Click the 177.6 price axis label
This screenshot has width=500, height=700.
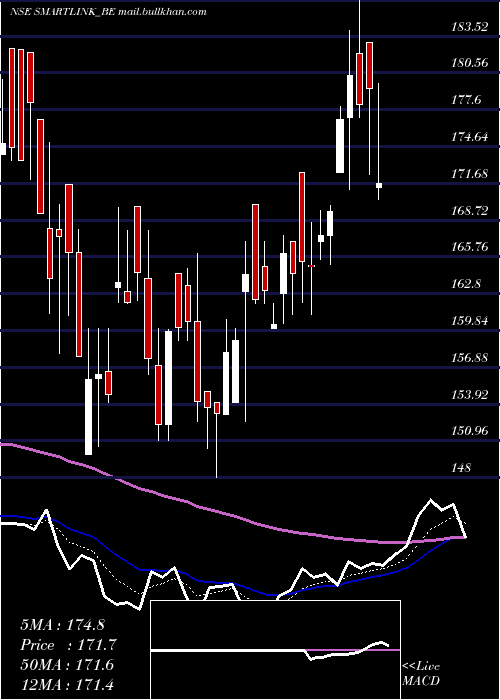click(x=466, y=100)
